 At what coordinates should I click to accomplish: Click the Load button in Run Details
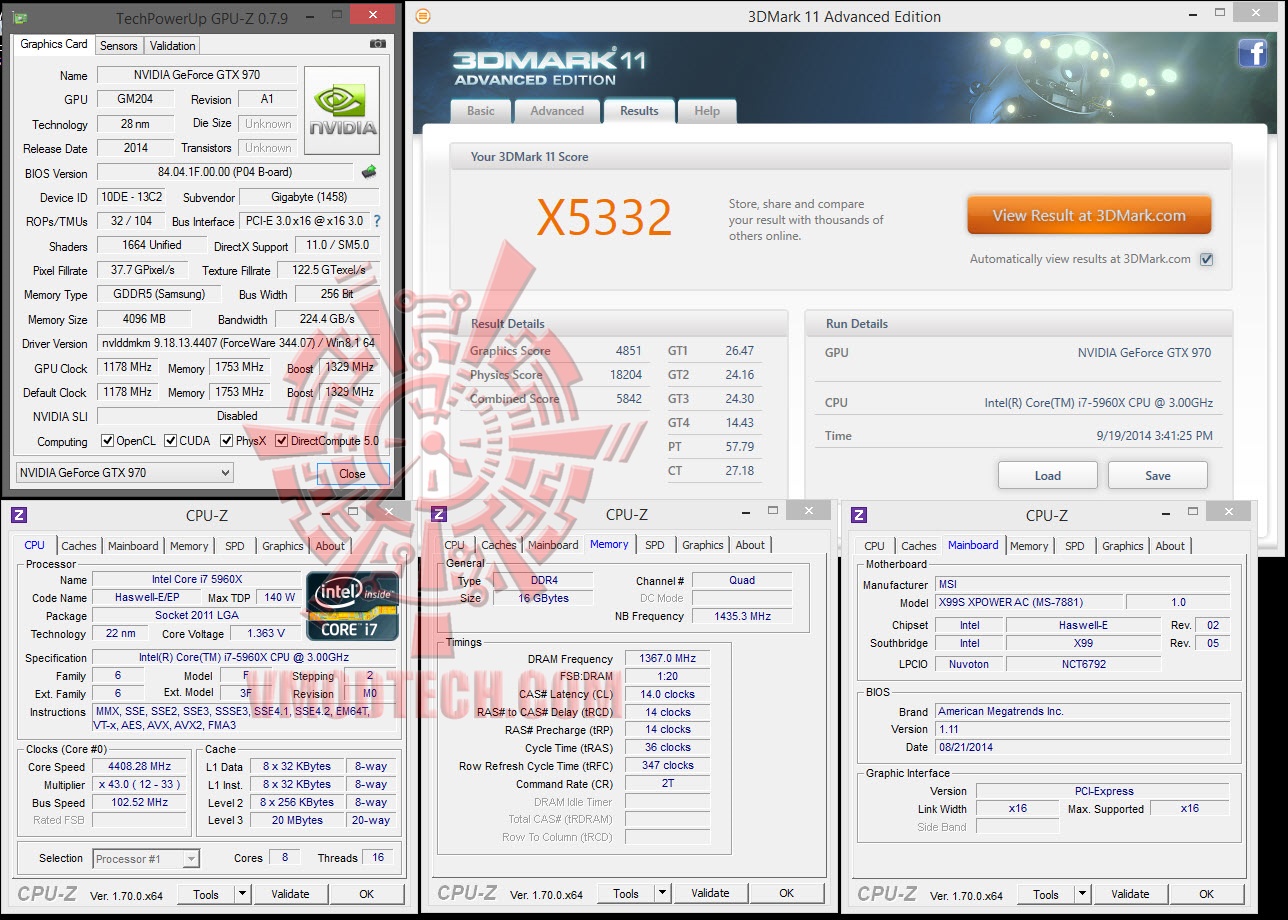[x=1048, y=475]
